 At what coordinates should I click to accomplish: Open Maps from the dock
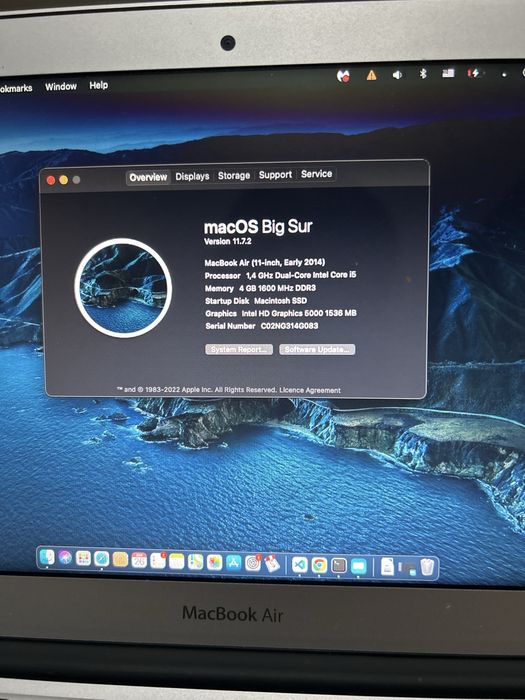click(196, 562)
